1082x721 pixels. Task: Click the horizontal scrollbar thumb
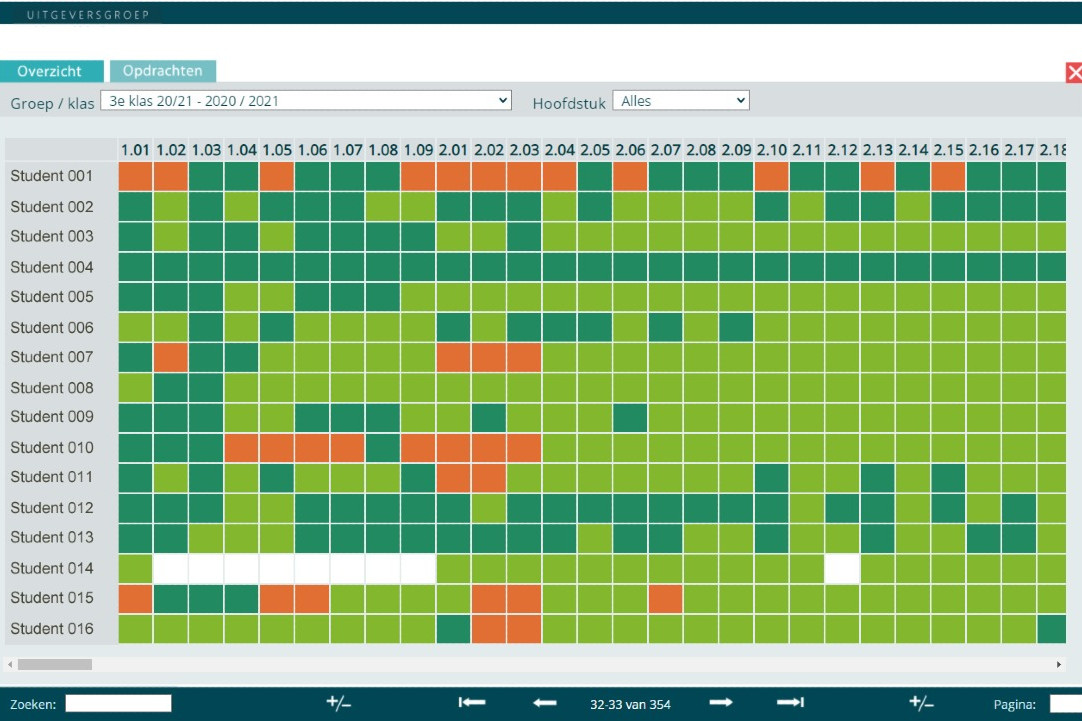click(x=54, y=664)
